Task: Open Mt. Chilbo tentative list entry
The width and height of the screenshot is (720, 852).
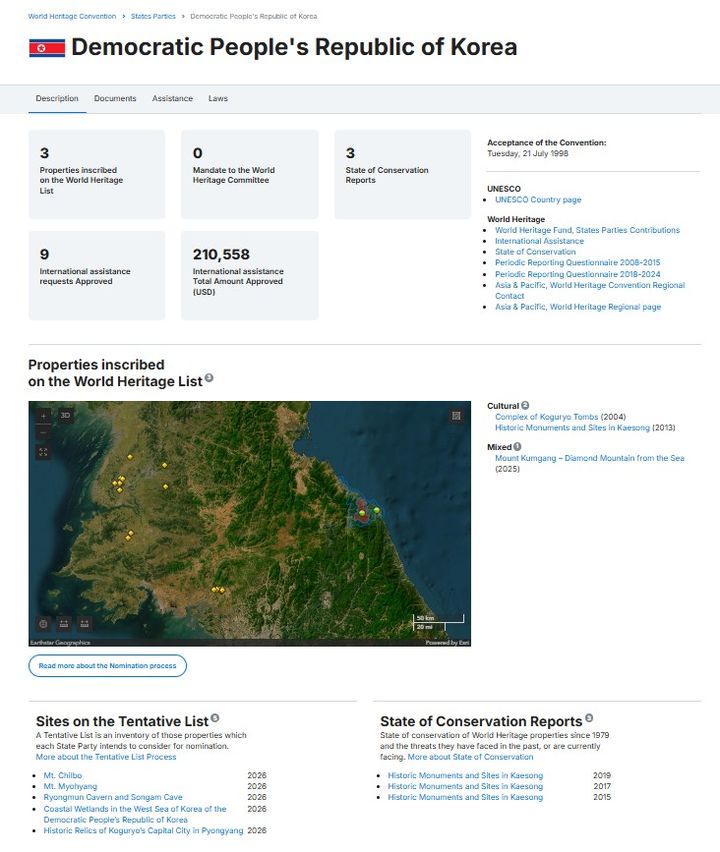Action: (62, 775)
